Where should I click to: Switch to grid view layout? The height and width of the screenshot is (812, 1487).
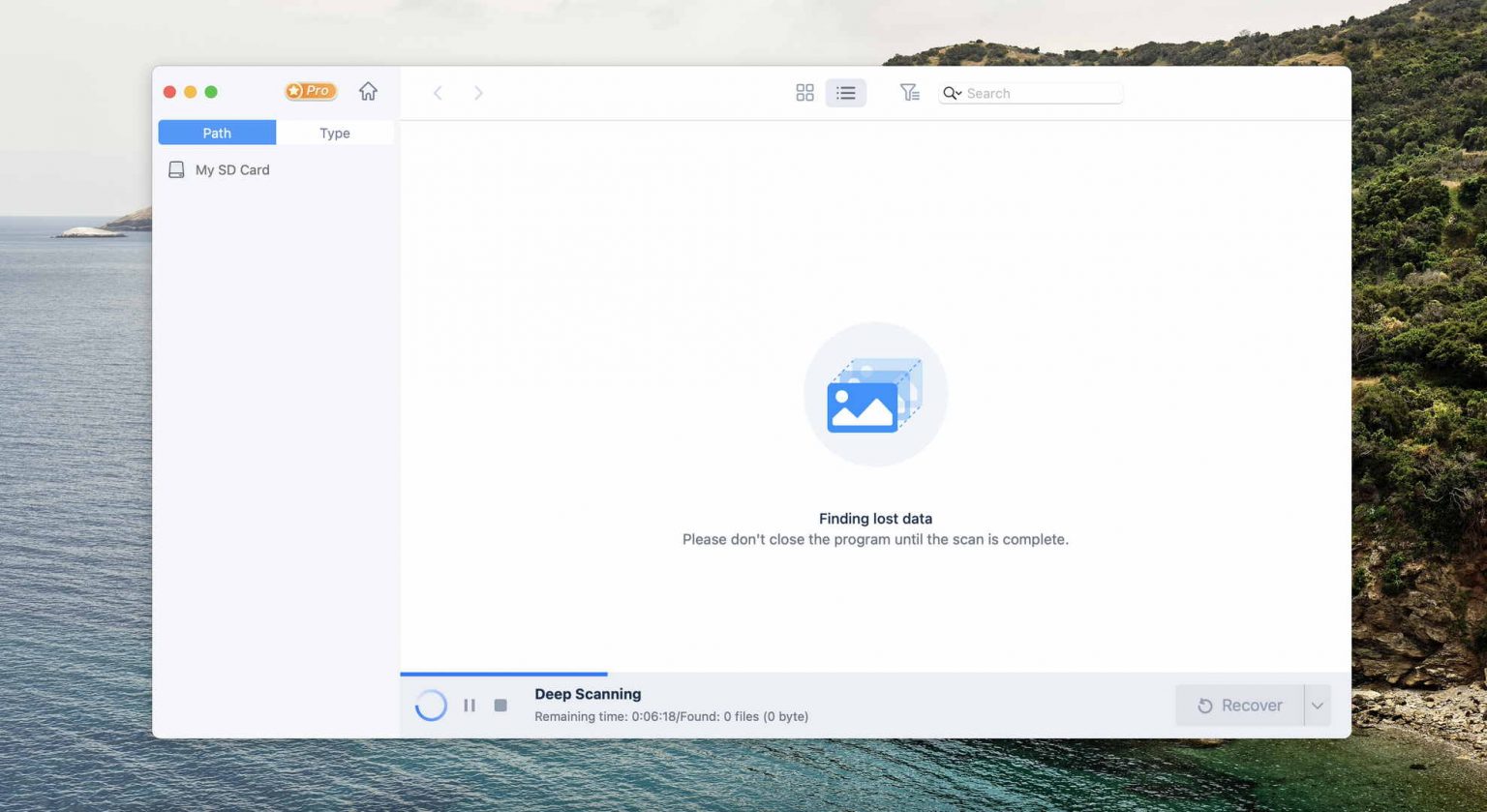pyautogui.click(x=804, y=93)
